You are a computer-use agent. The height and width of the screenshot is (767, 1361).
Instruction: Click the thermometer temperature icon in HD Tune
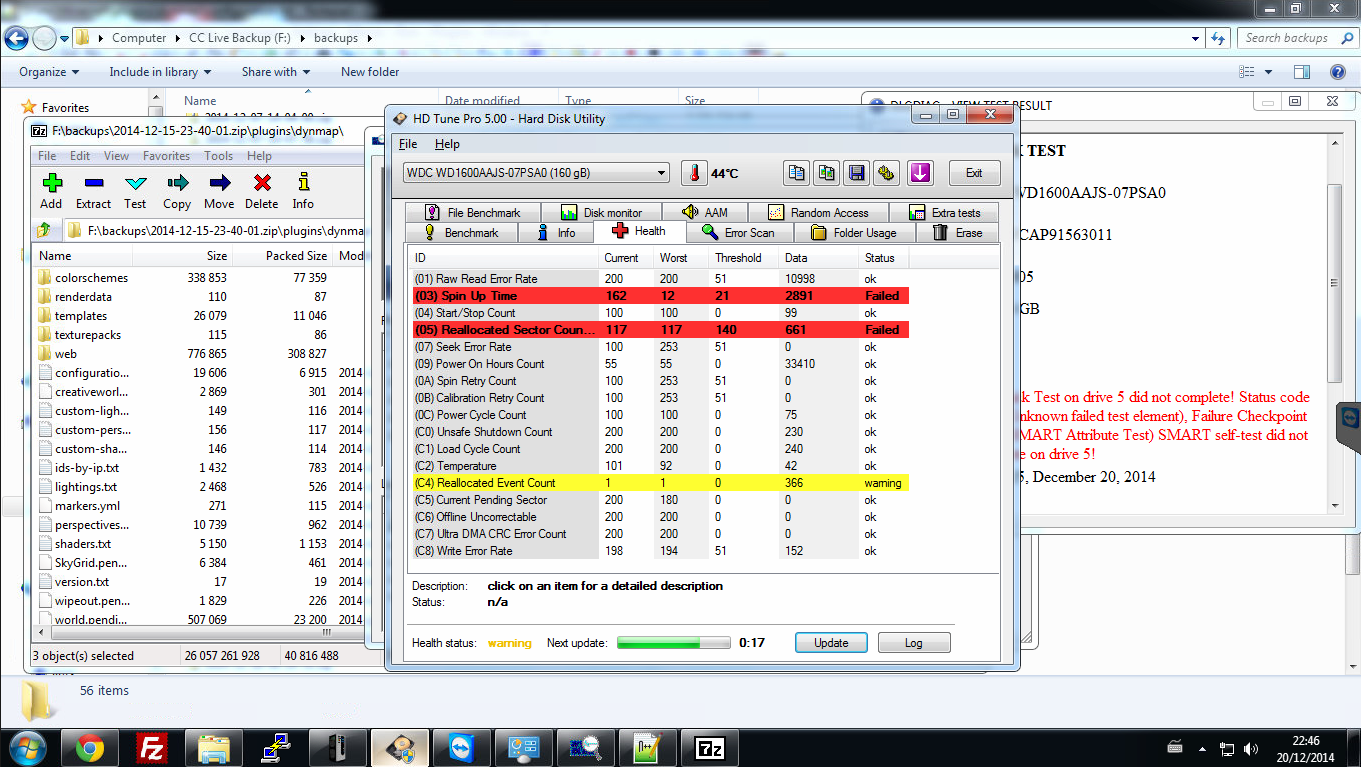tap(694, 173)
